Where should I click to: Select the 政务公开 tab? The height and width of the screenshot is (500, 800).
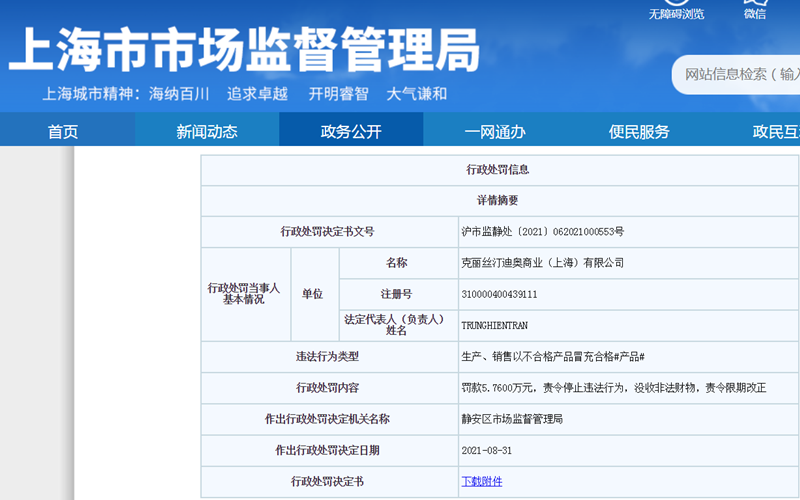click(351, 132)
